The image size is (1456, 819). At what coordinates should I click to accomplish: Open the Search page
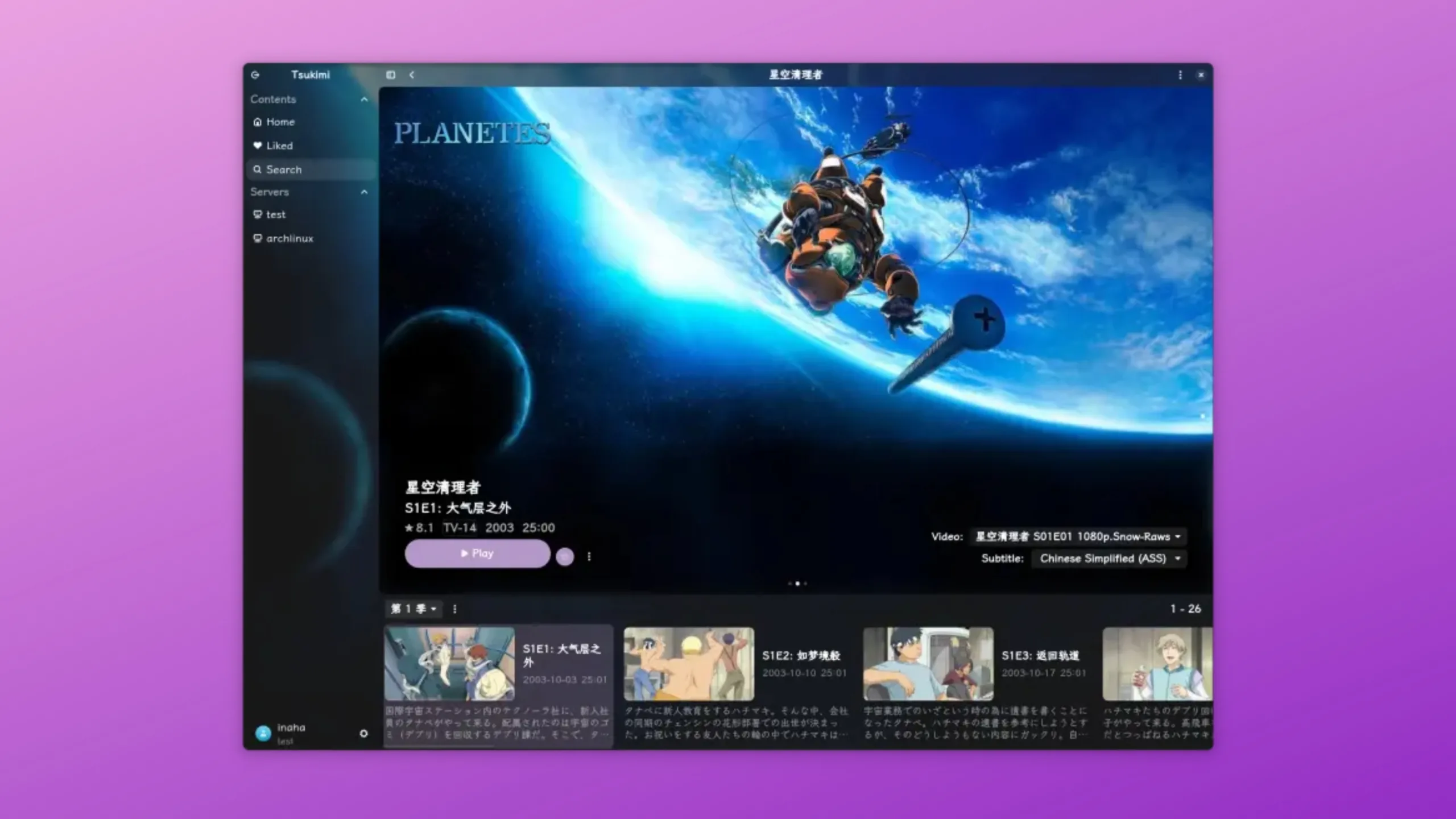[311, 169]
